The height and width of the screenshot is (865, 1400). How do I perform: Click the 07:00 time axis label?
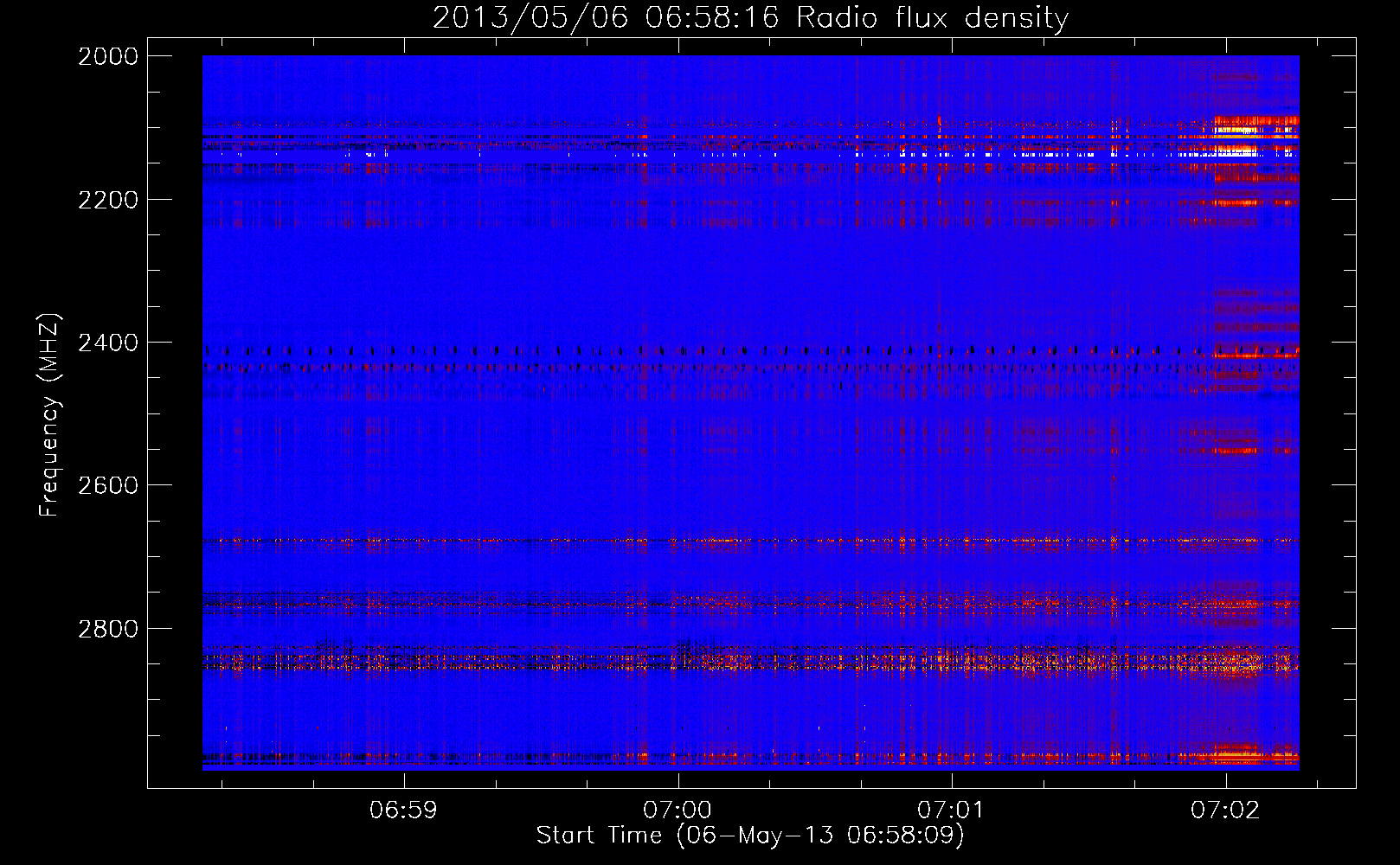(x=678, y=811)
